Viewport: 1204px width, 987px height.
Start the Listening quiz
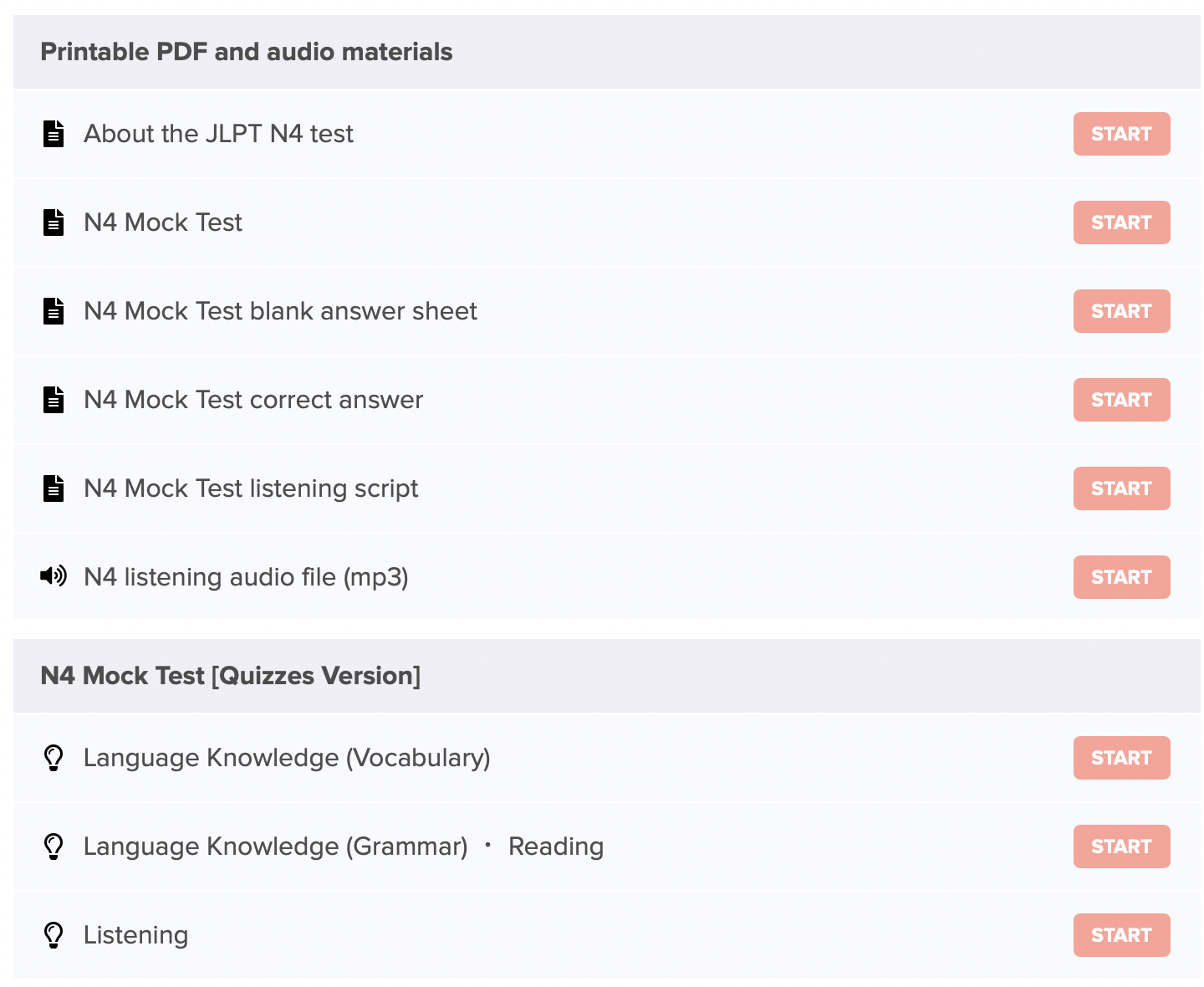(x=1121, y=935)
